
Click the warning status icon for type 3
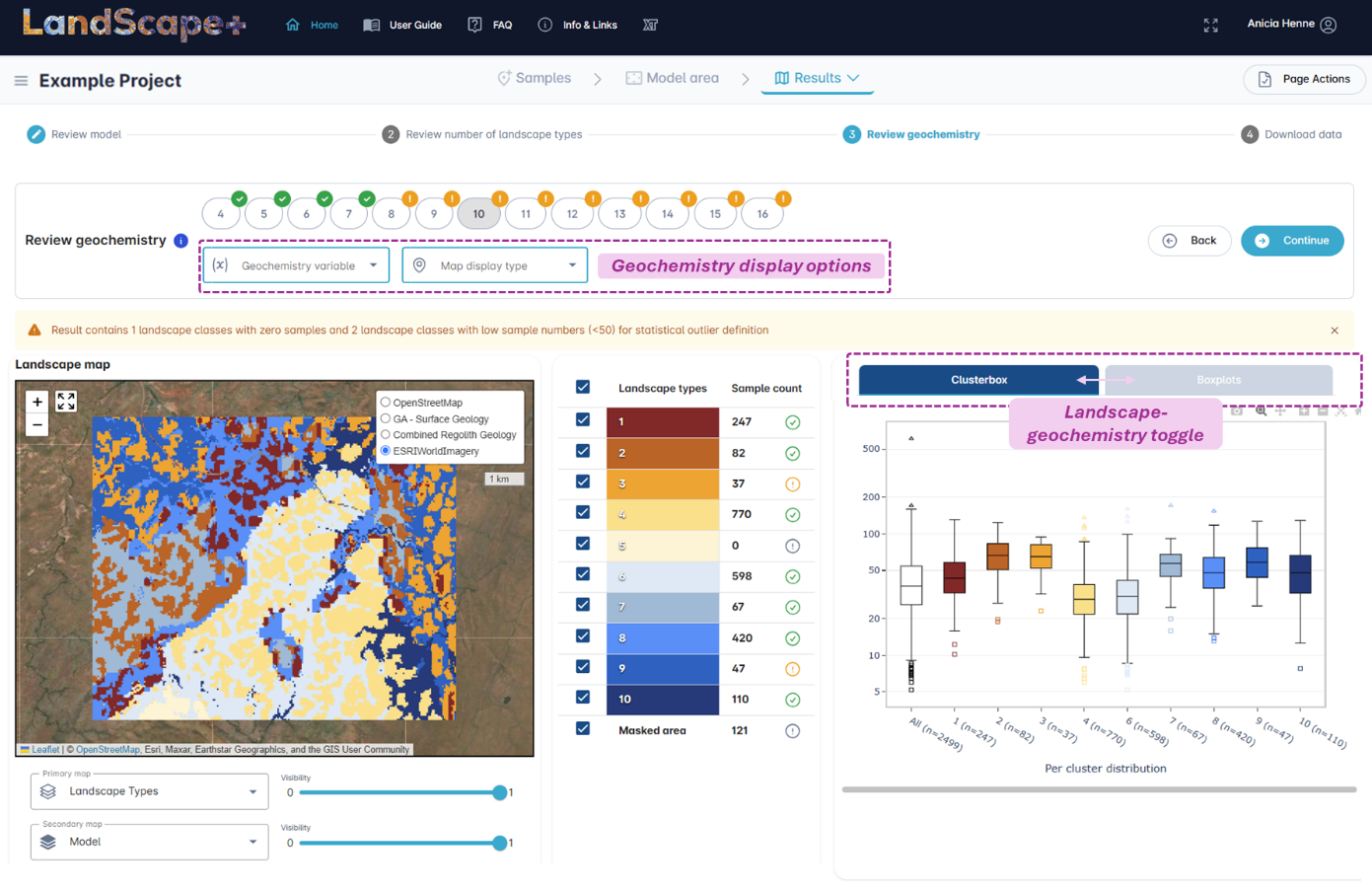[792, 484]
